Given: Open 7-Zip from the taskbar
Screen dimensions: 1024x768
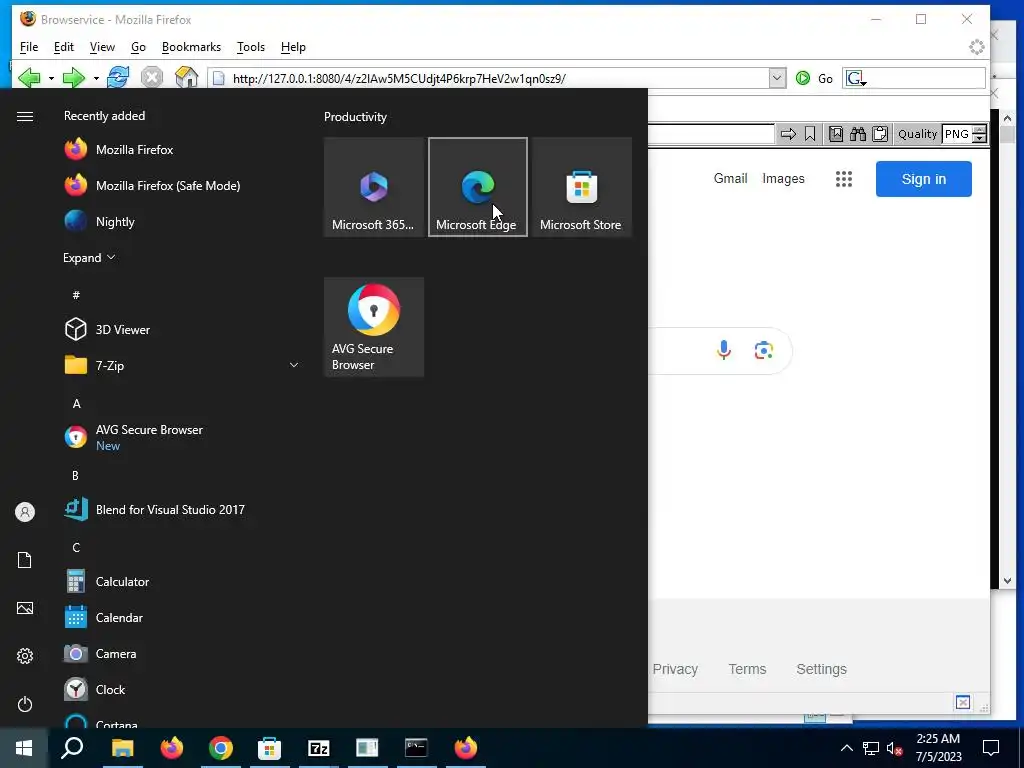Looking at the screenshot, I should (318, 748).
